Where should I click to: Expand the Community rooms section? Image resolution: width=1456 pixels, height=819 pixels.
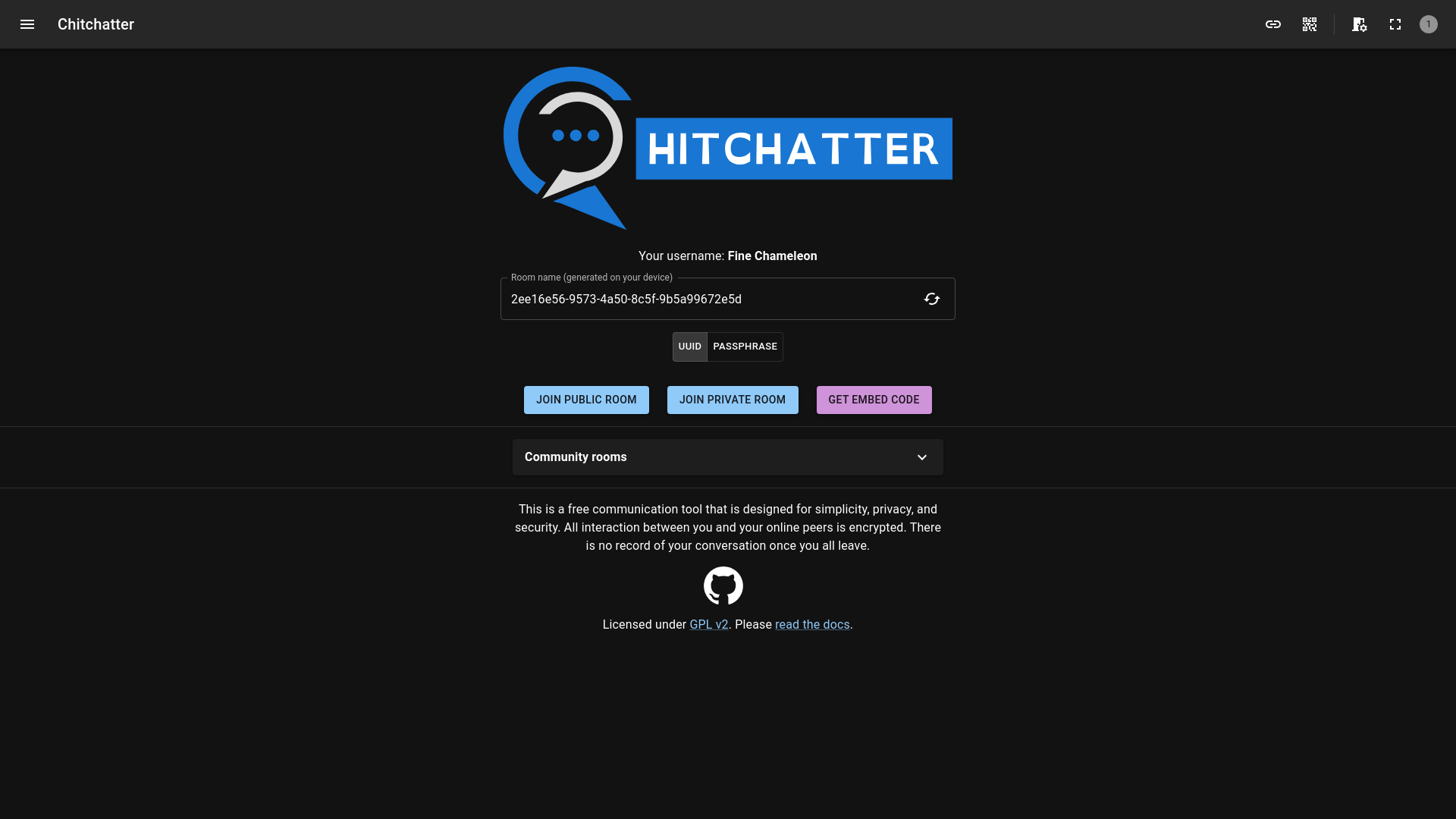[728, 457]
